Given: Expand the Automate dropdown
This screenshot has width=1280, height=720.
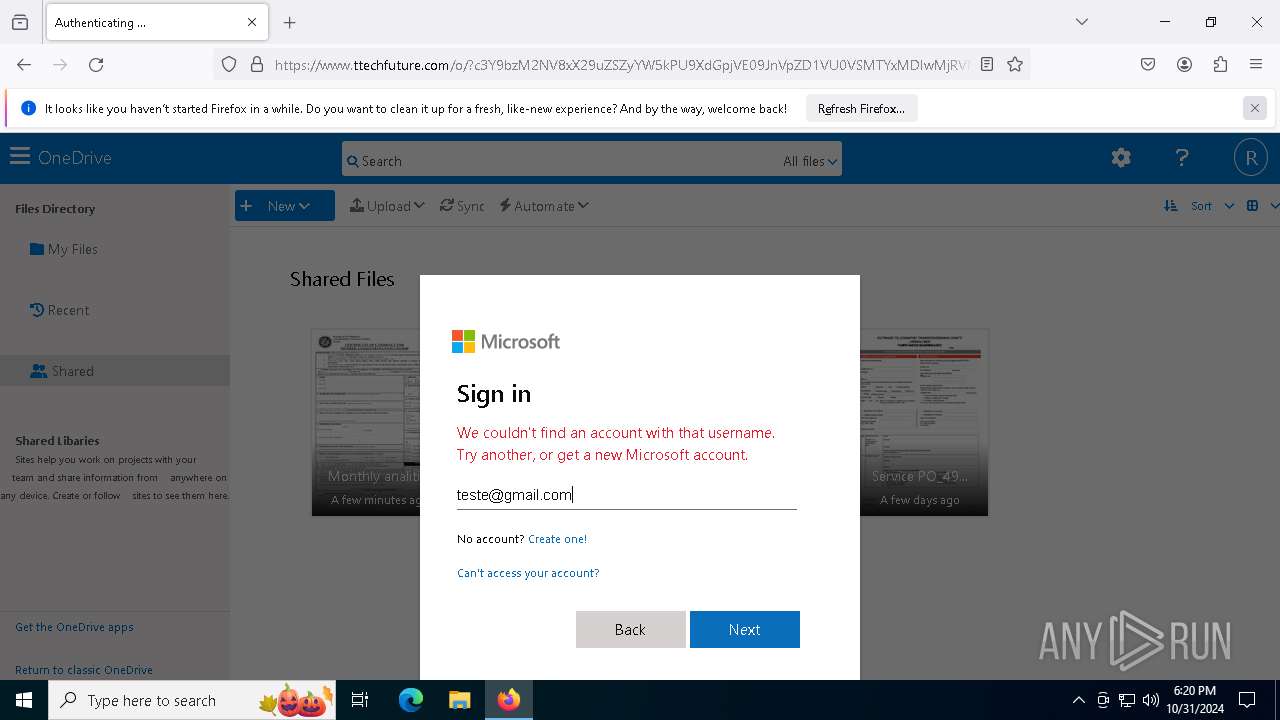Looking at the screenshot, I should point(544,206).
